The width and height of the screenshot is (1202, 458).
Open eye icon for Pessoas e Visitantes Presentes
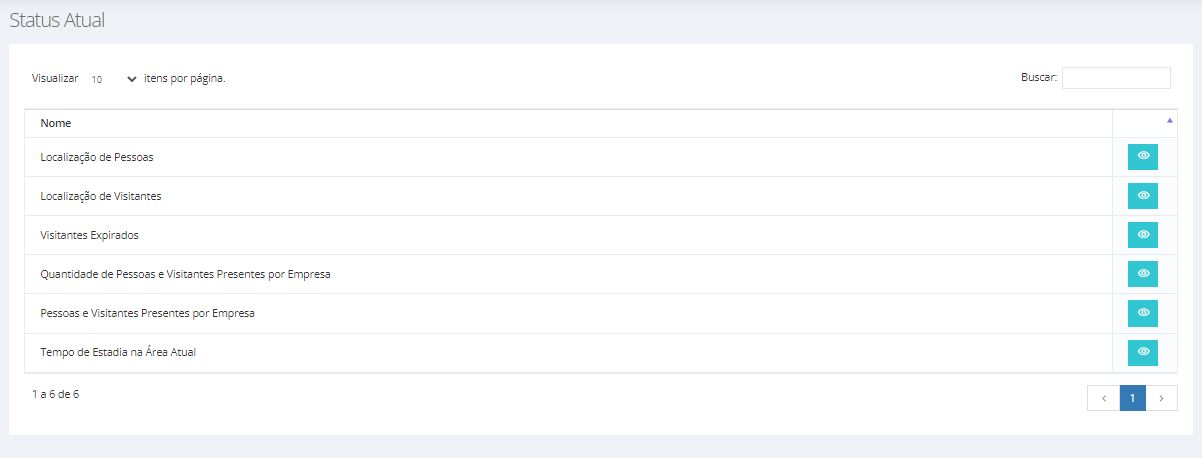click(x=1143, y=313)
